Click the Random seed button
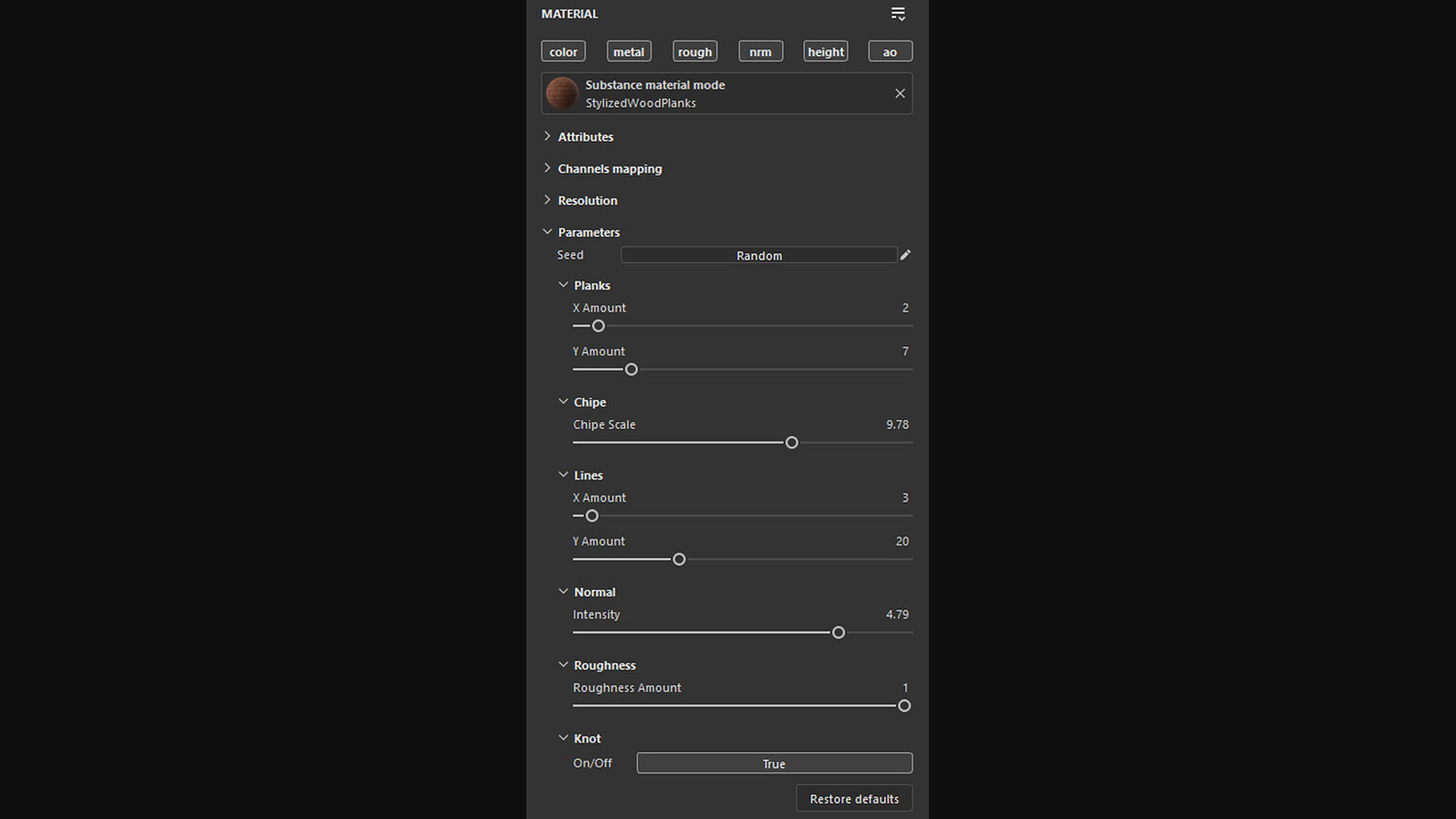Image resolution: width=1456 pixels, height=819 pixels. 759,255
